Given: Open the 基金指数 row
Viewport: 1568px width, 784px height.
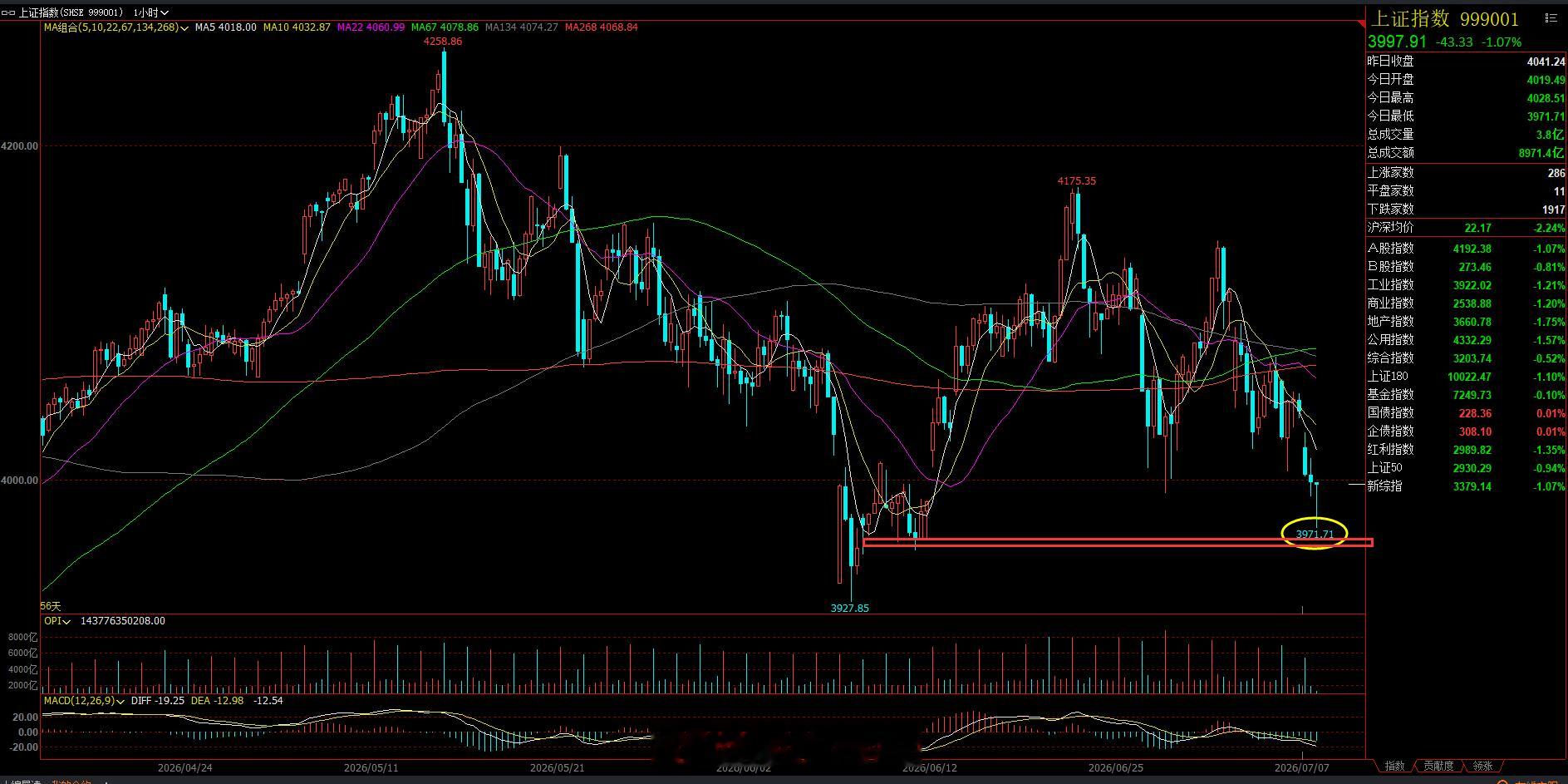Looking at the screenshot, I should coord(1467,395).
